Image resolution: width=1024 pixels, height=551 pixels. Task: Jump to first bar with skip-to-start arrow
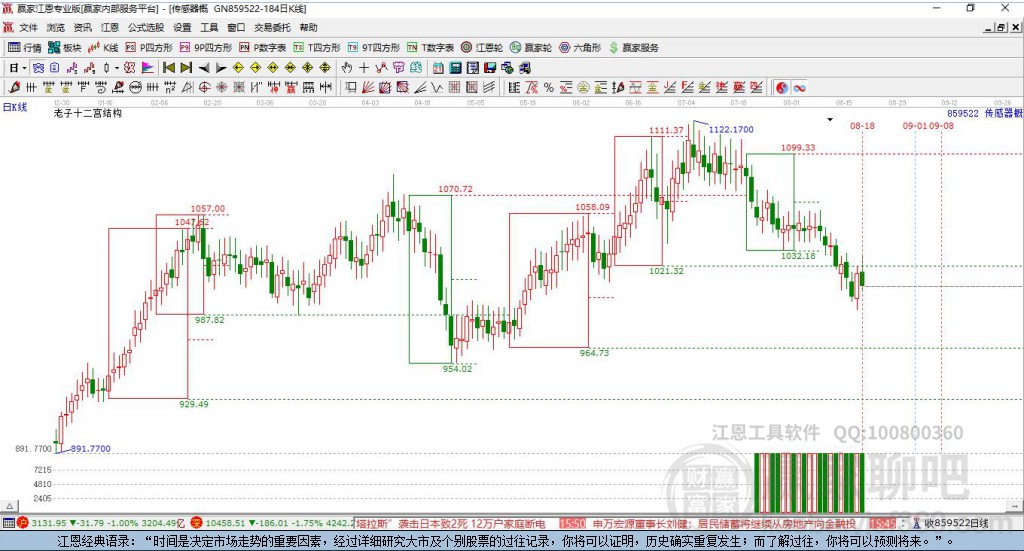(168, 68)
